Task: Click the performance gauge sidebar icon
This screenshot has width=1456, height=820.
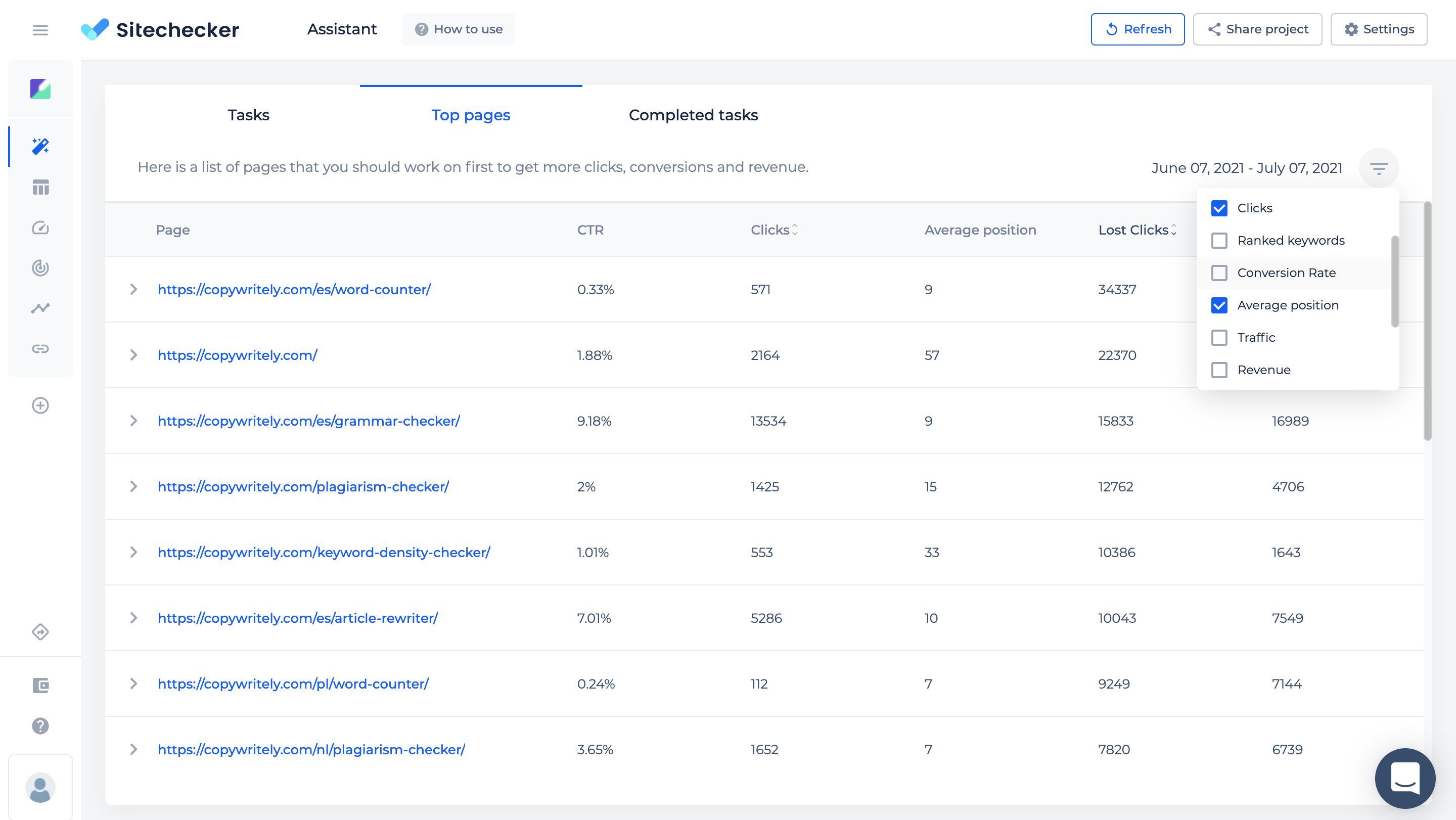Action: [40, 228]
